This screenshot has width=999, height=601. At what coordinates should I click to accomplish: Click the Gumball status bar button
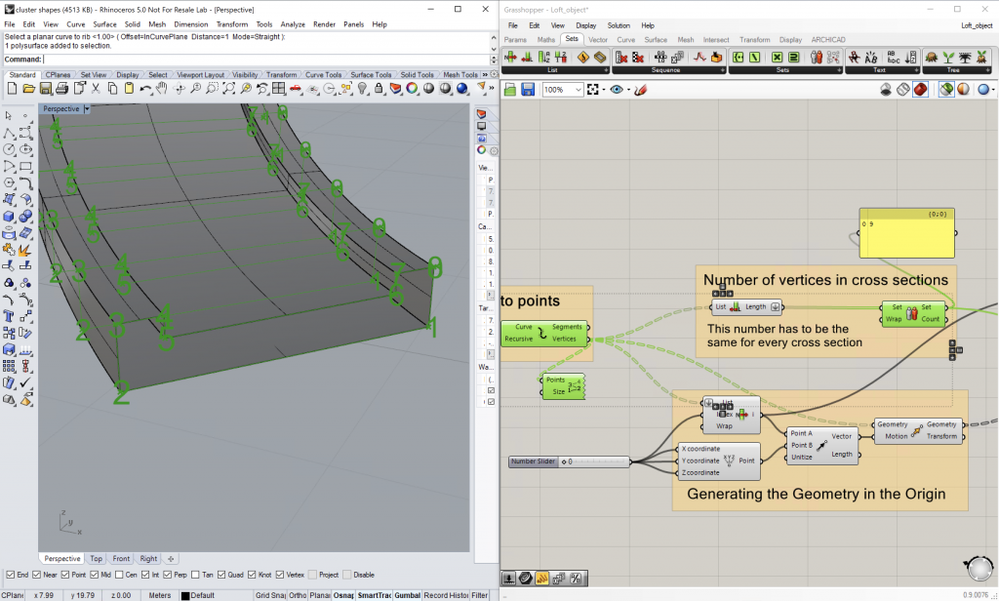pyautogui.click(x=407, y=595)
